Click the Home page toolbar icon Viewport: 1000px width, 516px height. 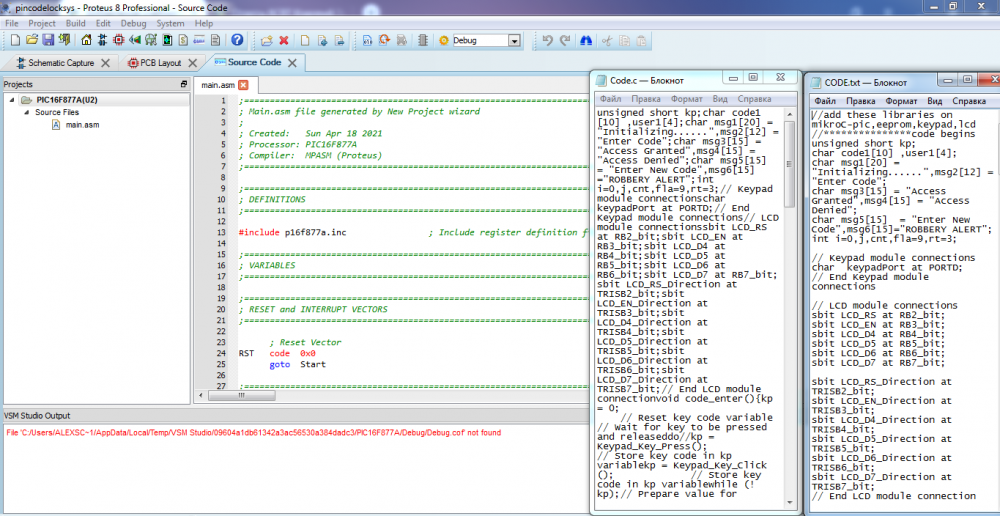86,41
